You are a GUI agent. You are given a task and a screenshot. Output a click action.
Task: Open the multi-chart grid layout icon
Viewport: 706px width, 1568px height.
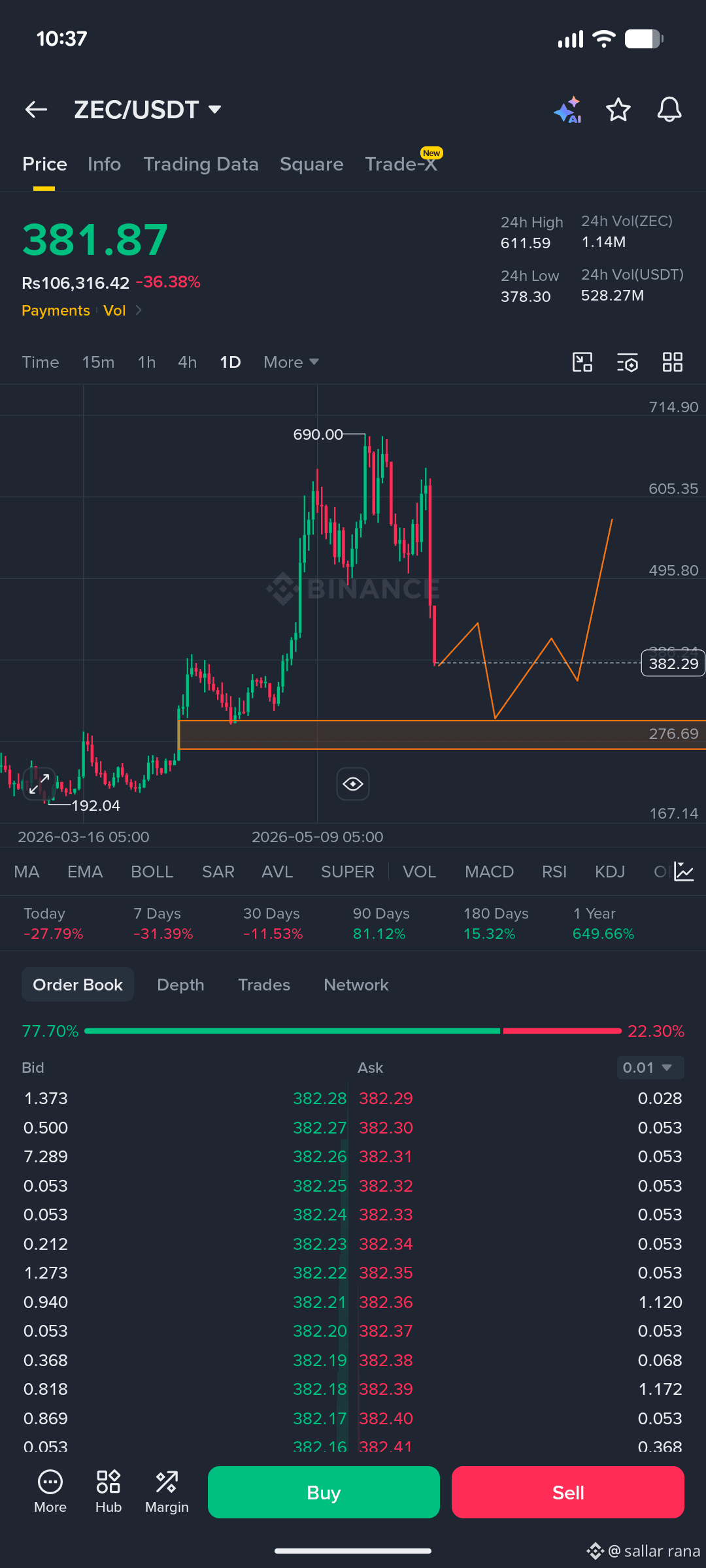673,362
